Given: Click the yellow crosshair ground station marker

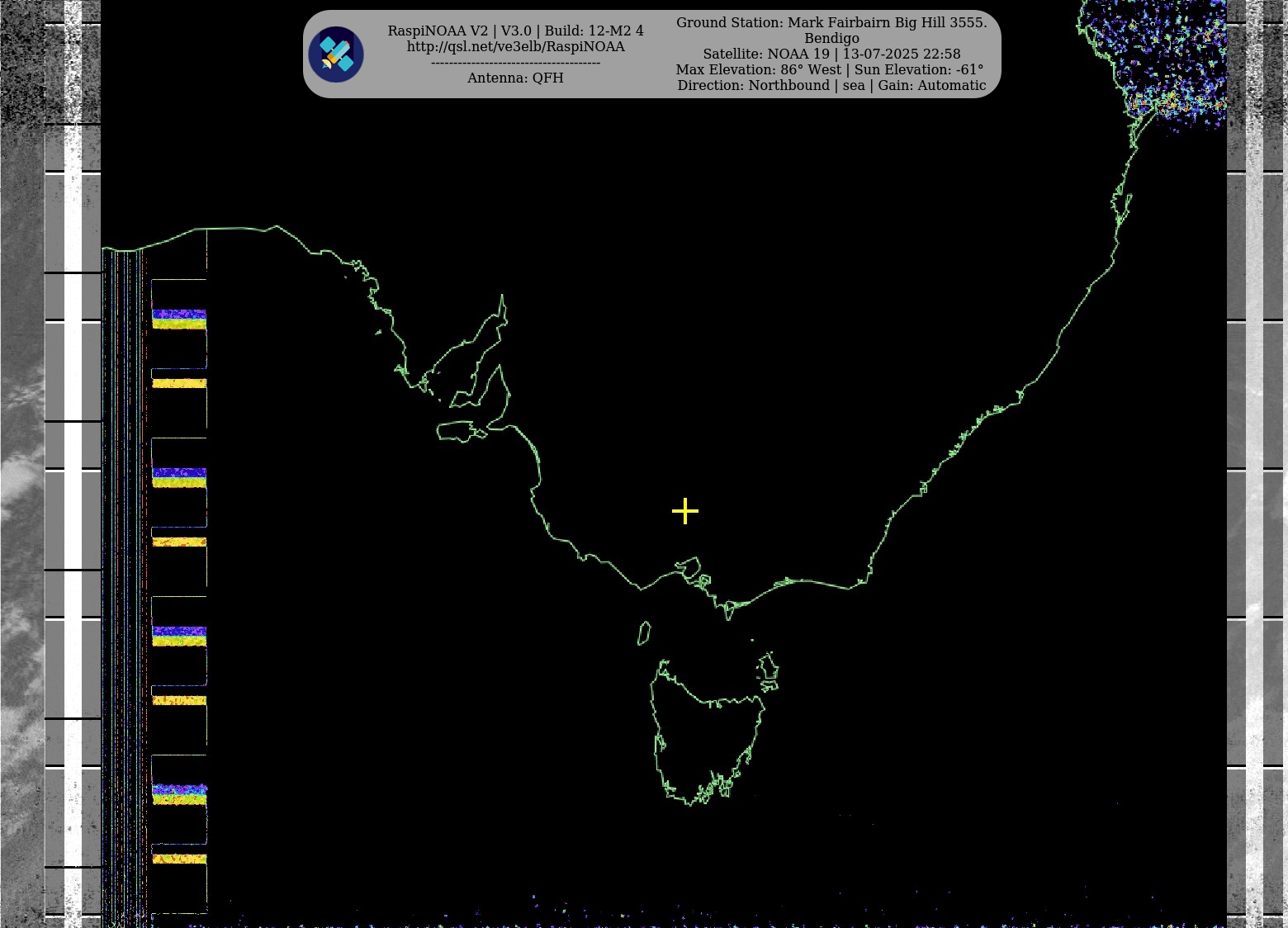Looking at the screenshot, I should [685, 511].
